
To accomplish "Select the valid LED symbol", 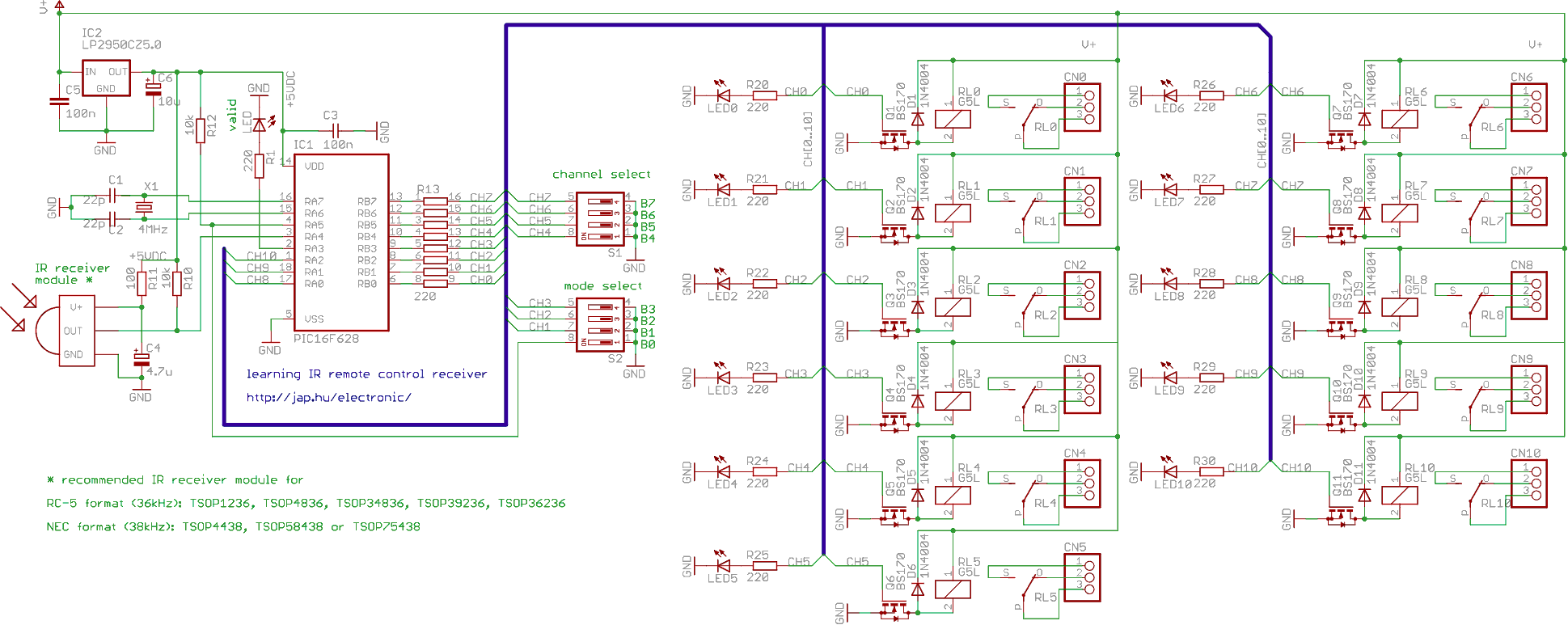I will (260, 125).
